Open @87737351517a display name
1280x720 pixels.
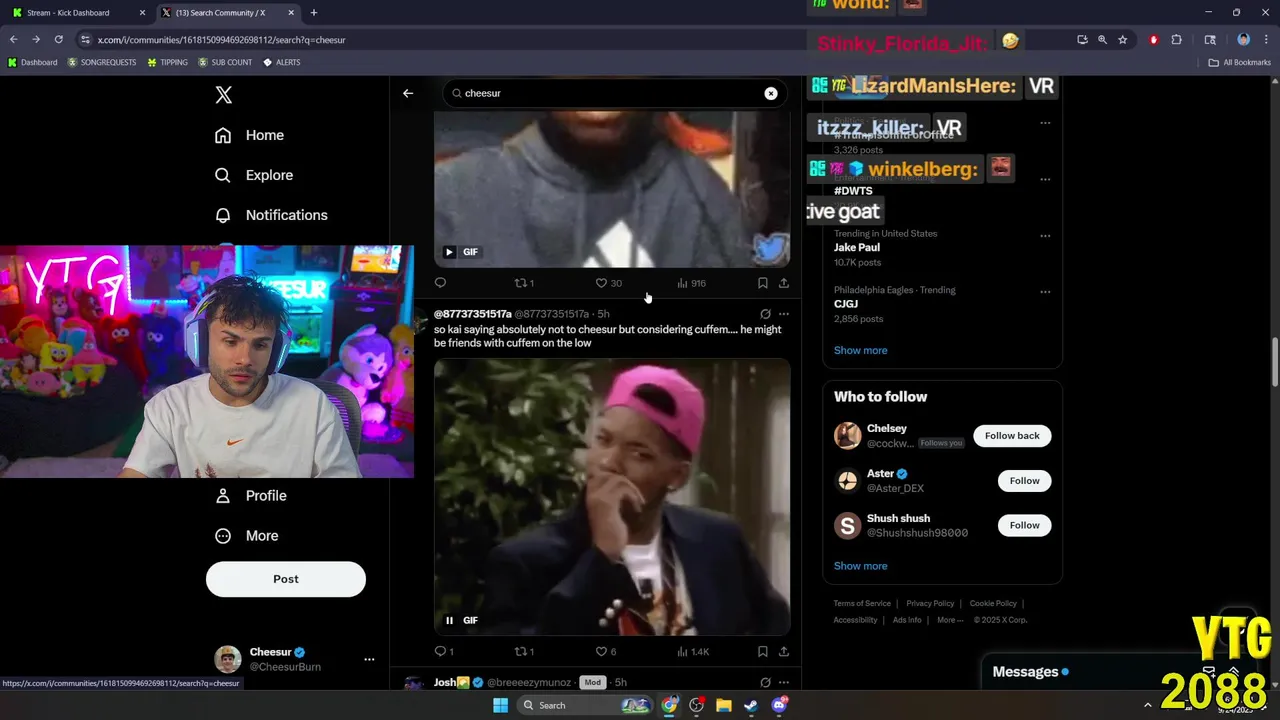(473, 314)
